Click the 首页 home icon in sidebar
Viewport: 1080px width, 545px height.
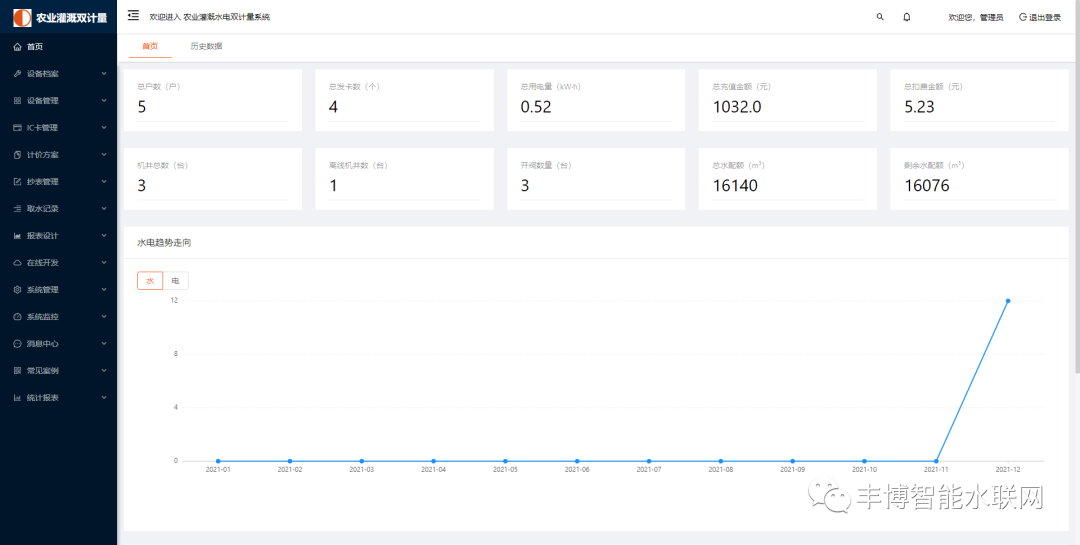[17, 47]
